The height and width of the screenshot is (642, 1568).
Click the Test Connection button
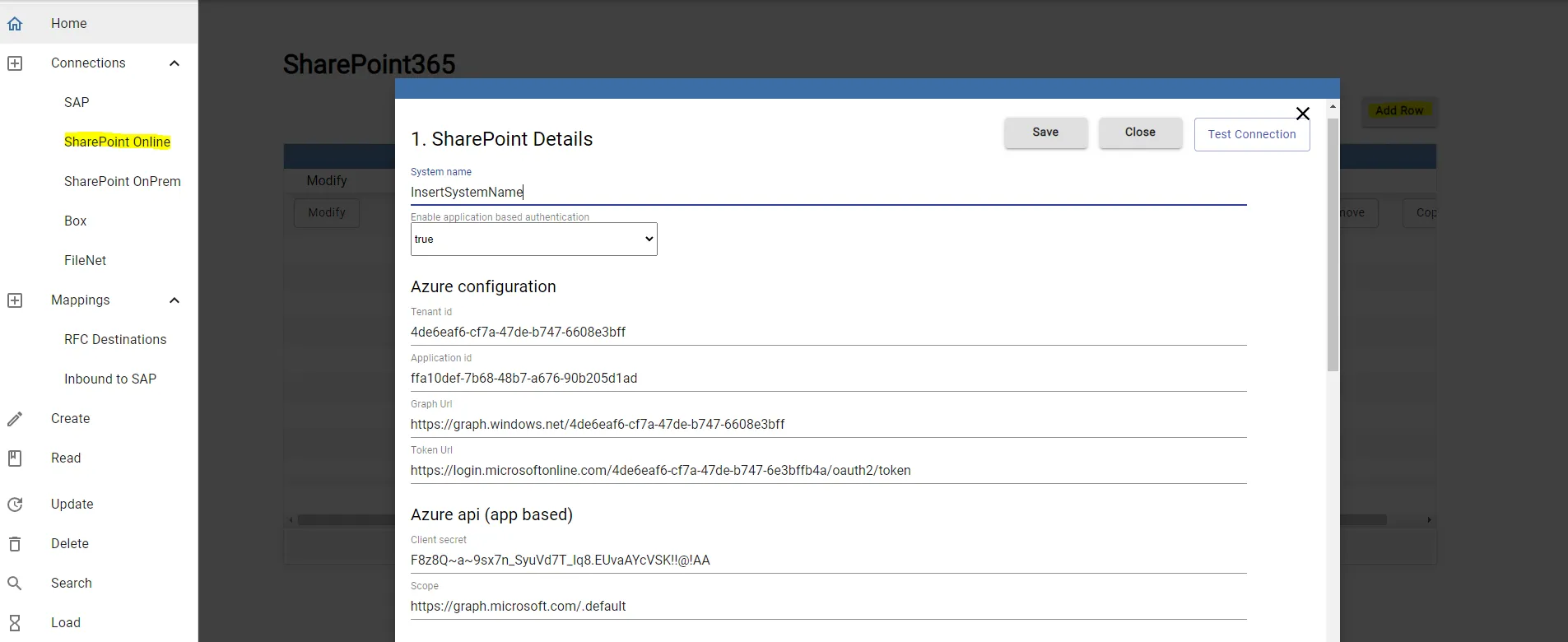click(x=1252, y=134)
